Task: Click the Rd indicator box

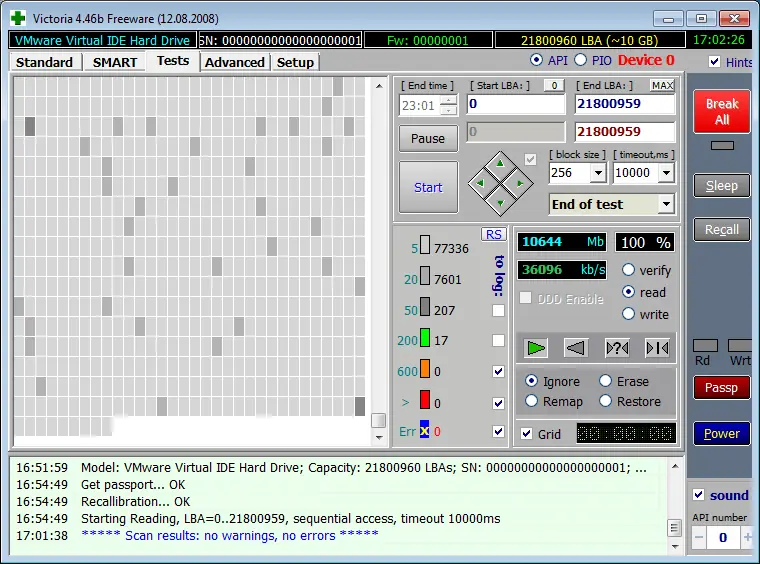Action: (705, 345)
